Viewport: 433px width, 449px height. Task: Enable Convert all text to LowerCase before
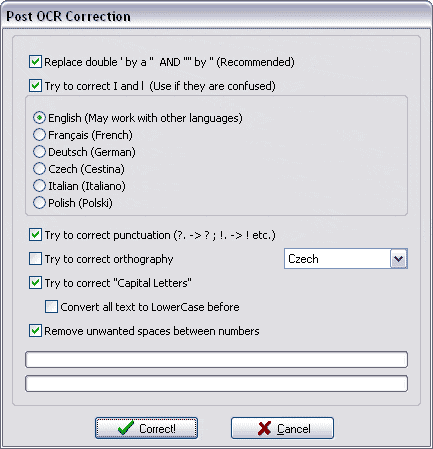pyautogui.click(x=51, y=307)
